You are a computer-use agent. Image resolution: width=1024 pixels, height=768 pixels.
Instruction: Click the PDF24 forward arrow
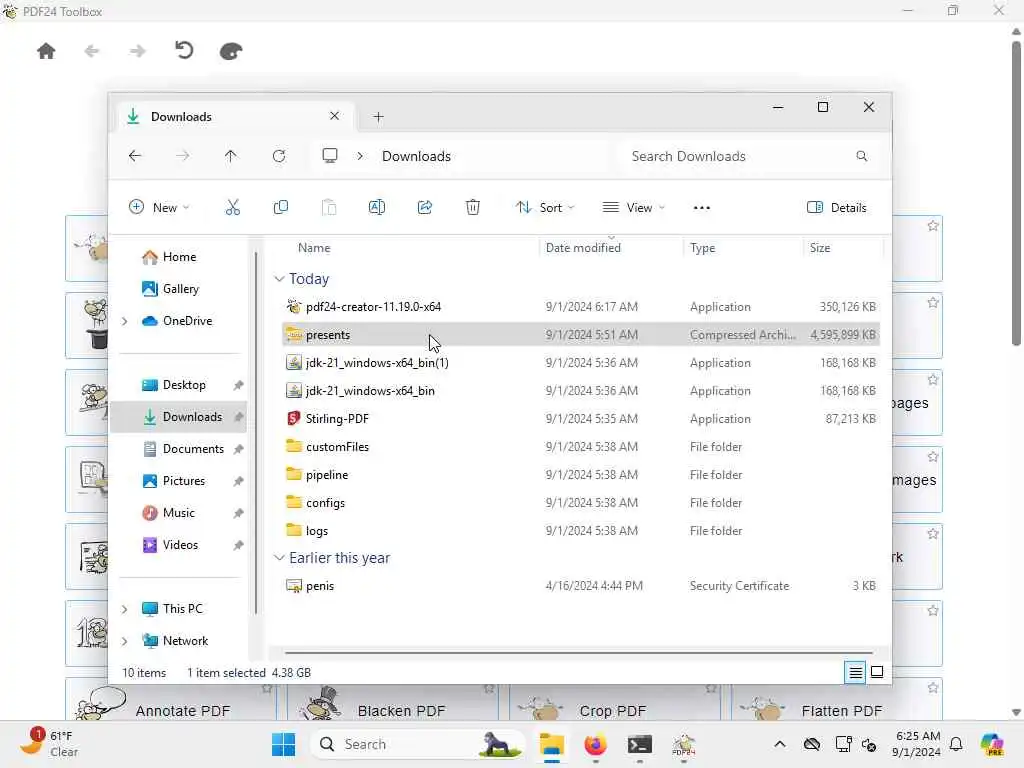click(x=138, y=51)
